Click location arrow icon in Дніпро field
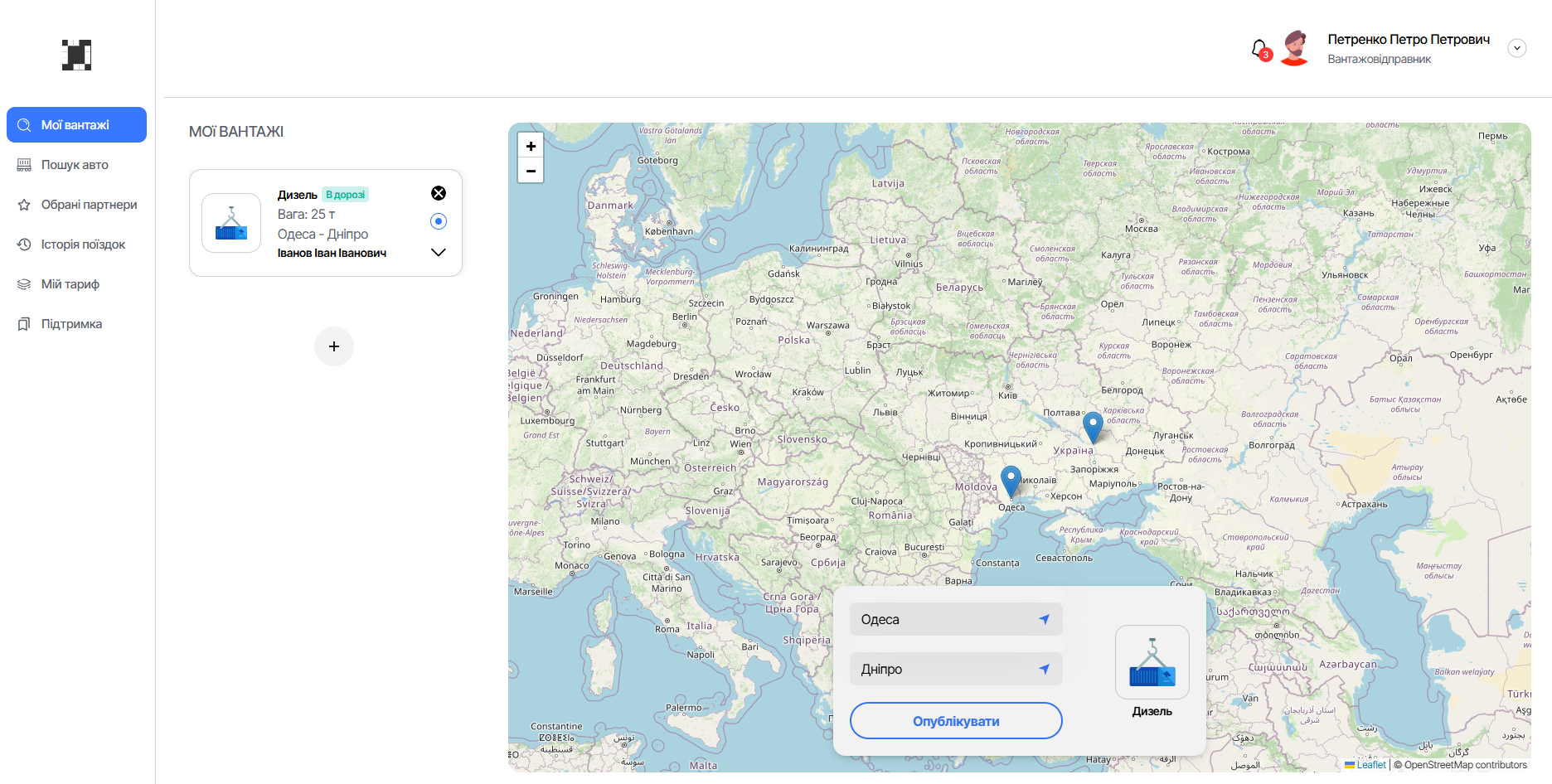The image size is (1552, 784). [x=1044, y=669]
